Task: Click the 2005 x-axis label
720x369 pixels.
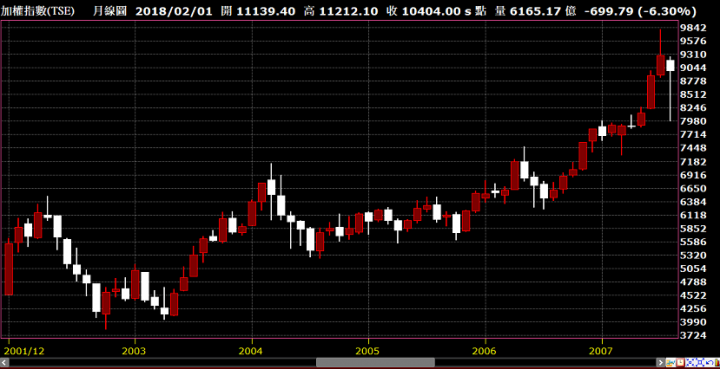Action: coord(368,351)
